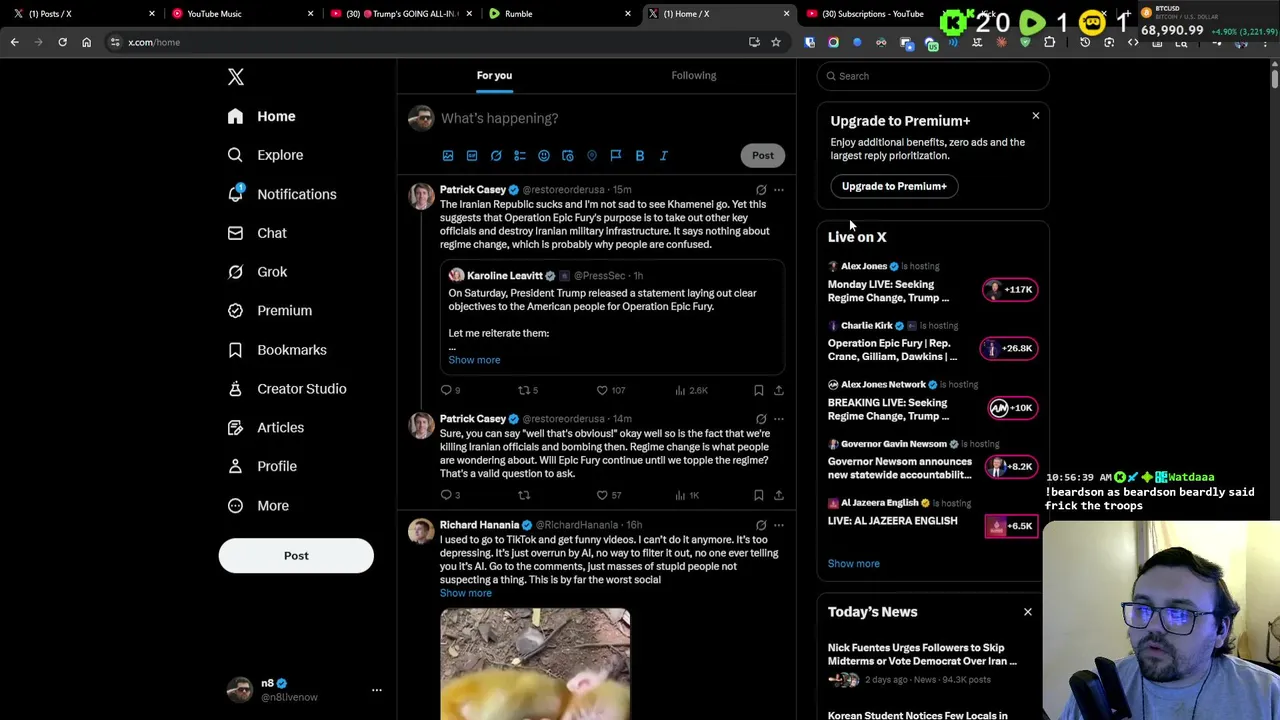Image resolution: width=1280 pixels, height=720 pixels.
Task: Reload the browser page
Action: tap(62, 42)
